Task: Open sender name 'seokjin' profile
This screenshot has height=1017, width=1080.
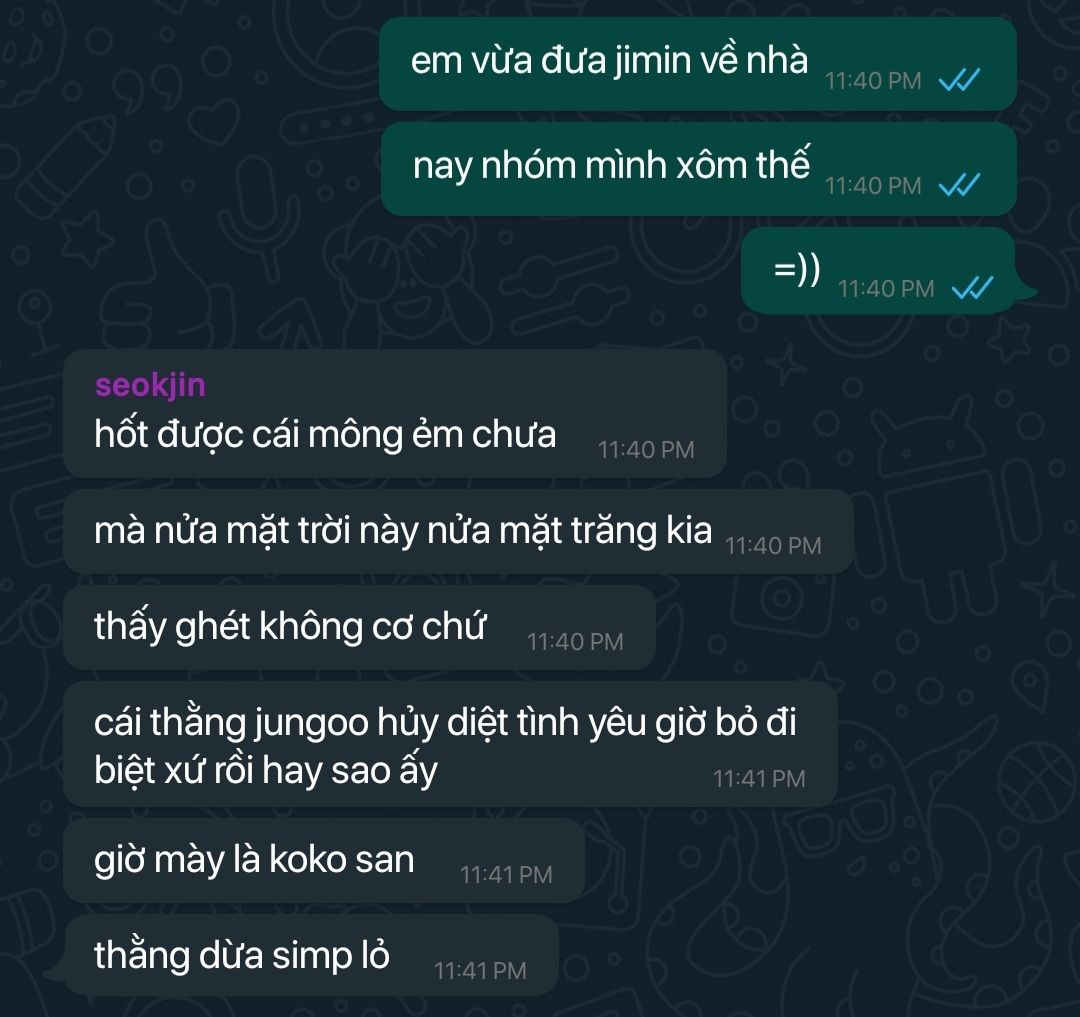Action: 150,385
